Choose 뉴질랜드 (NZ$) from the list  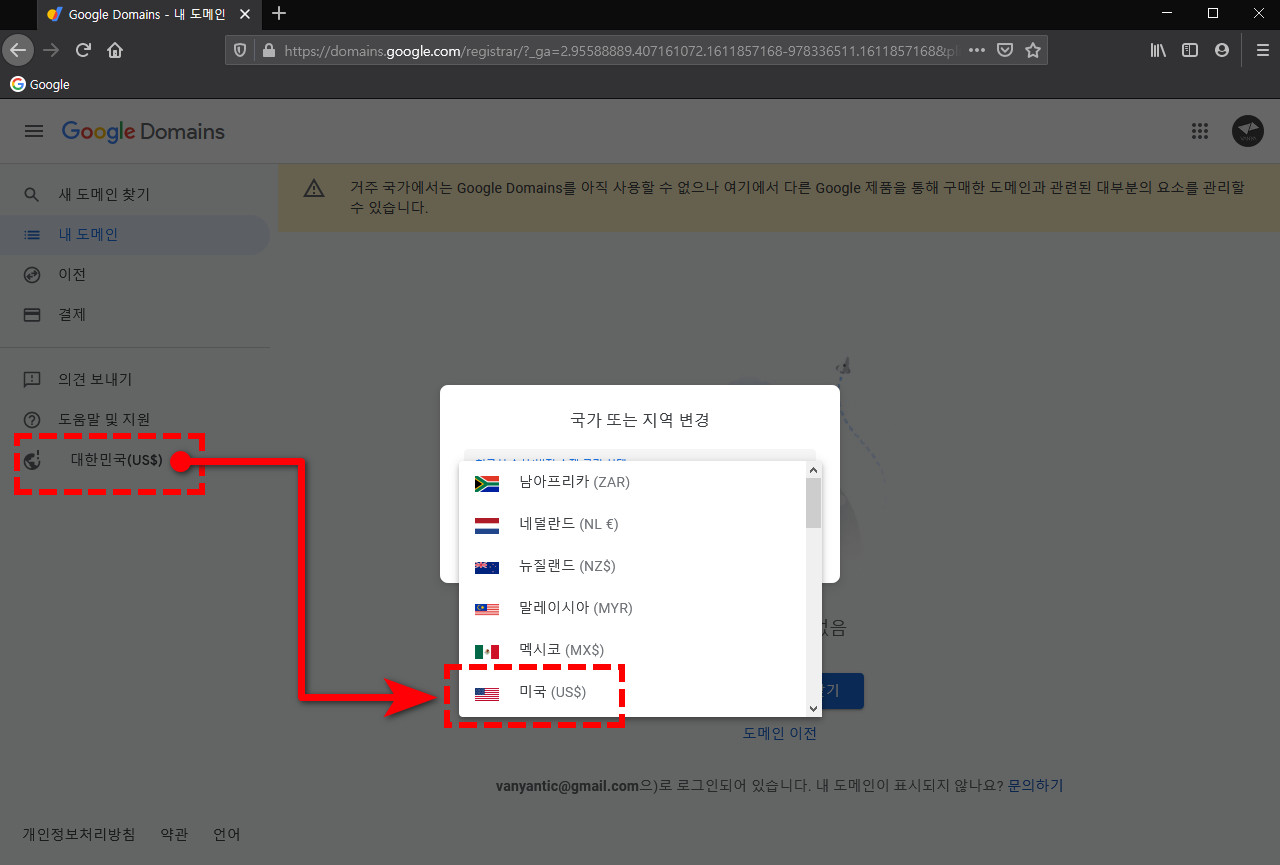[x=633, y=567]
